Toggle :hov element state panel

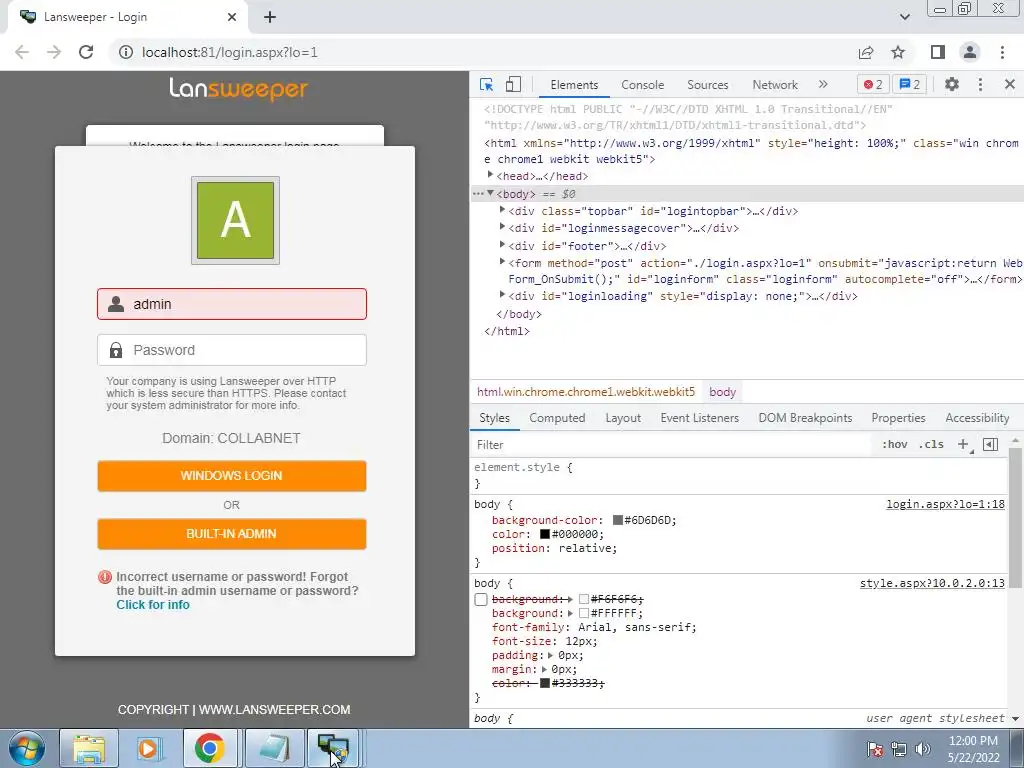(x=894, y=445)
